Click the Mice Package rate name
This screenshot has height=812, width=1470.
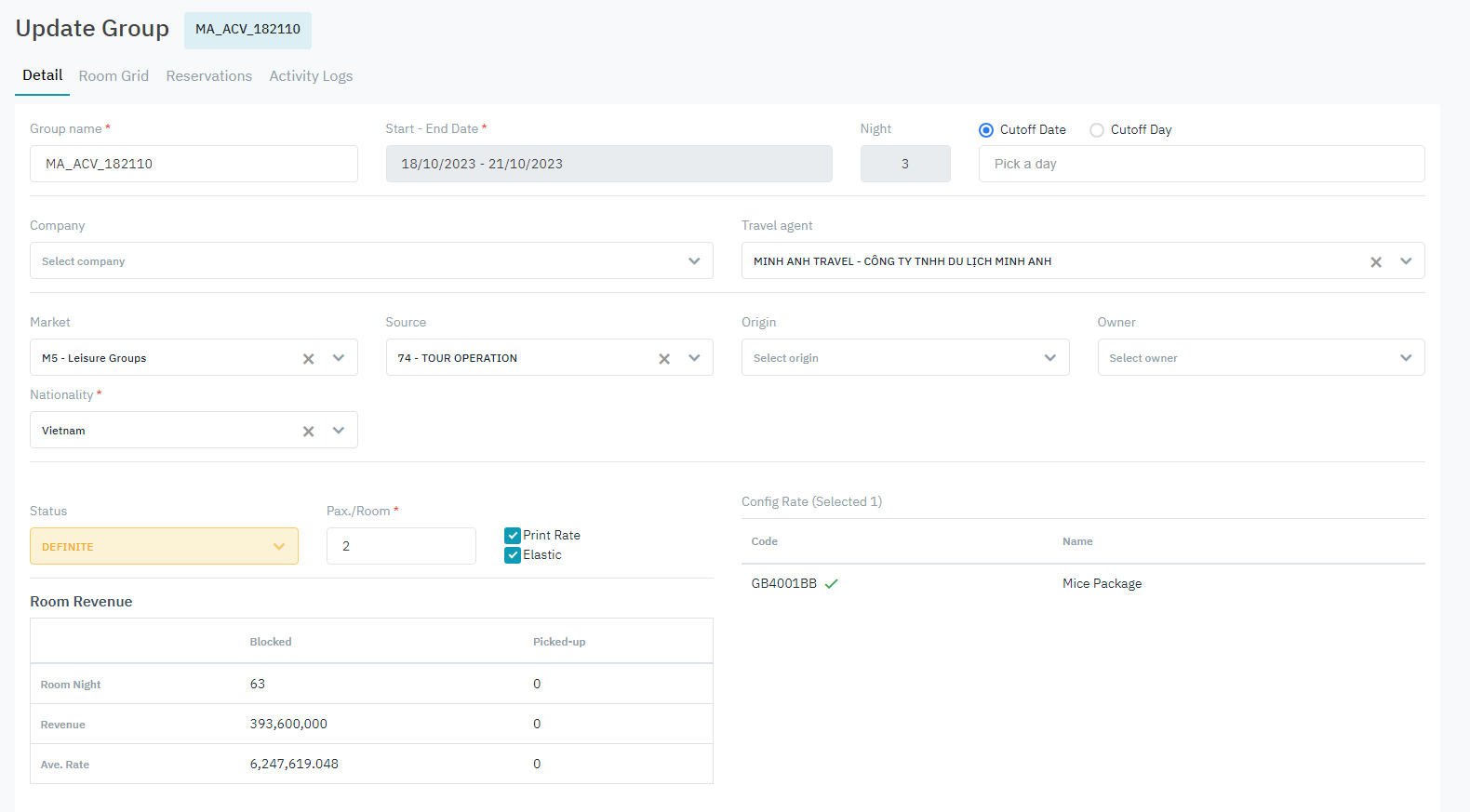1102,584
